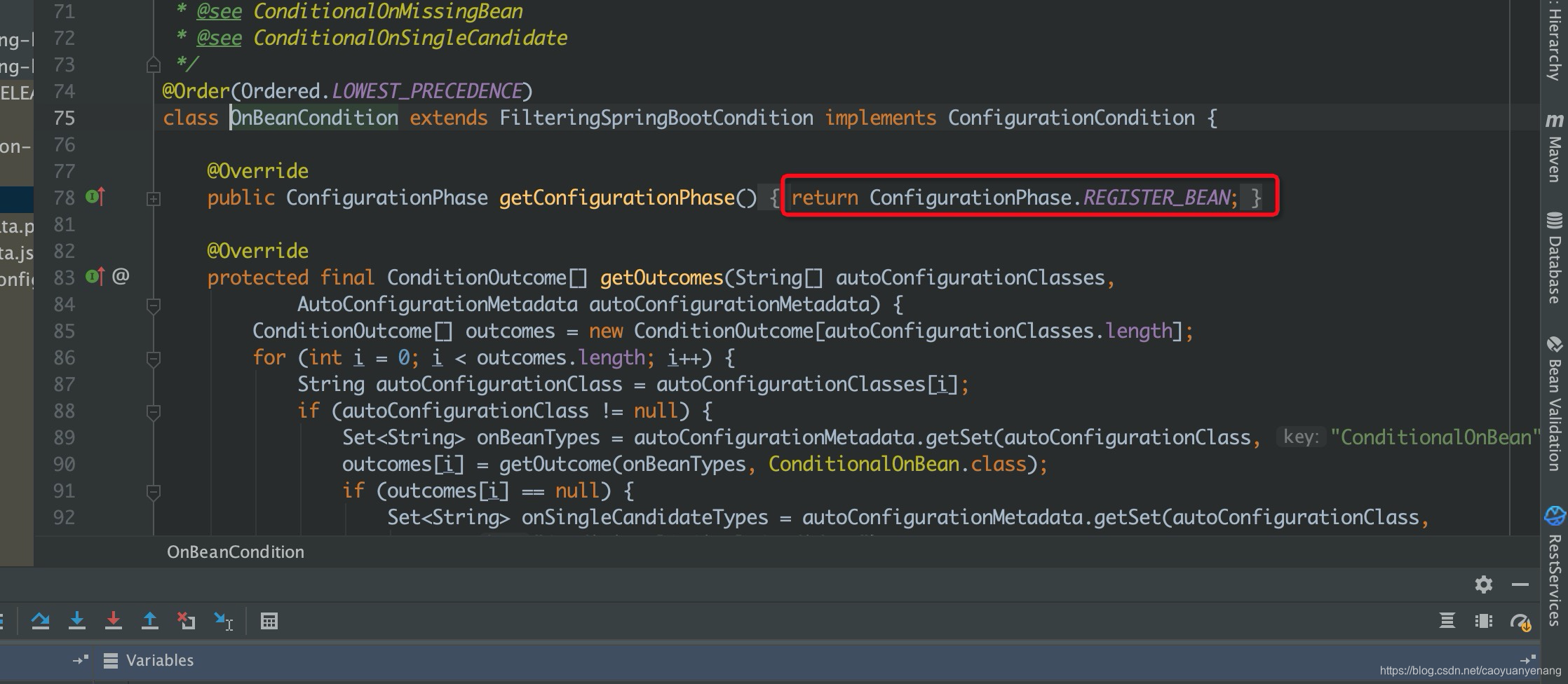Click getOutcomes method name line 83

pos(662,278)
